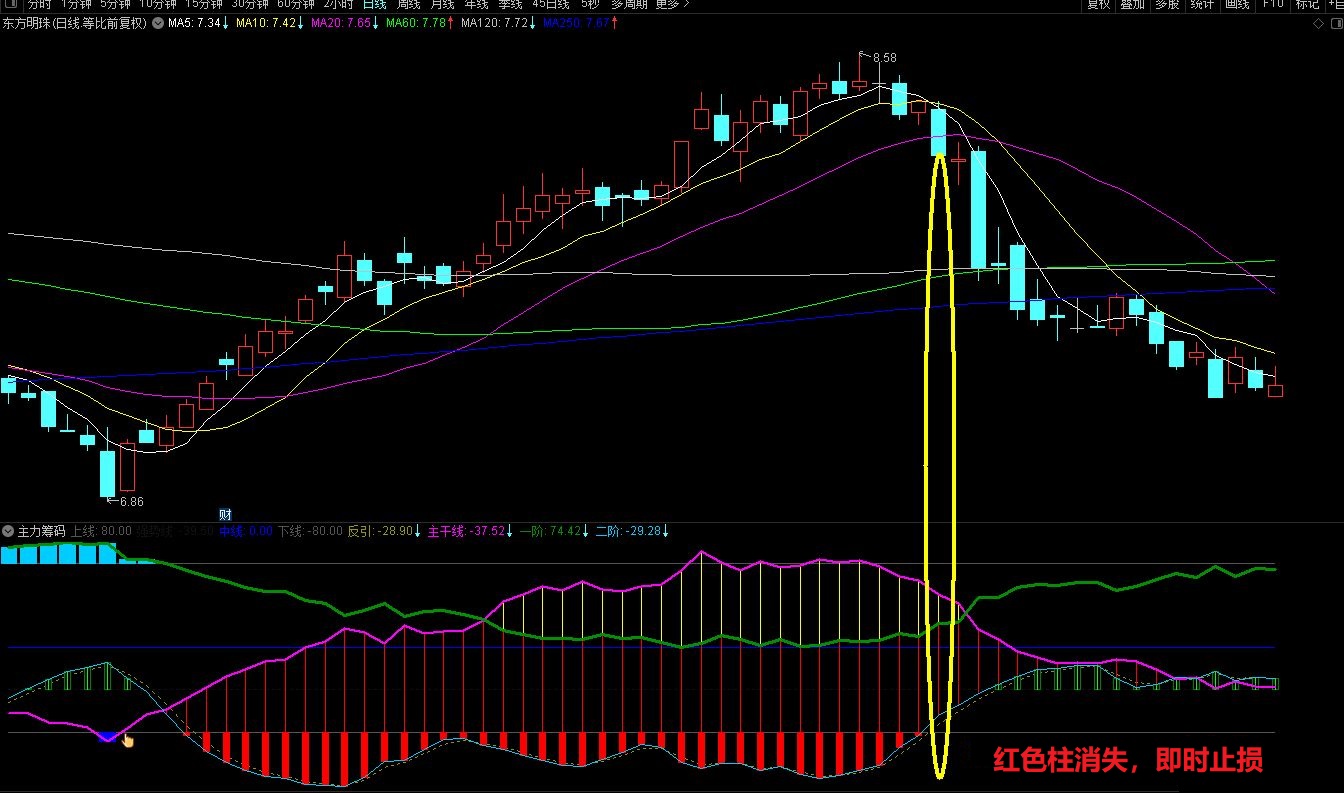
Task: Click the diamond icon at chart top right
Action: [1317, 23]
